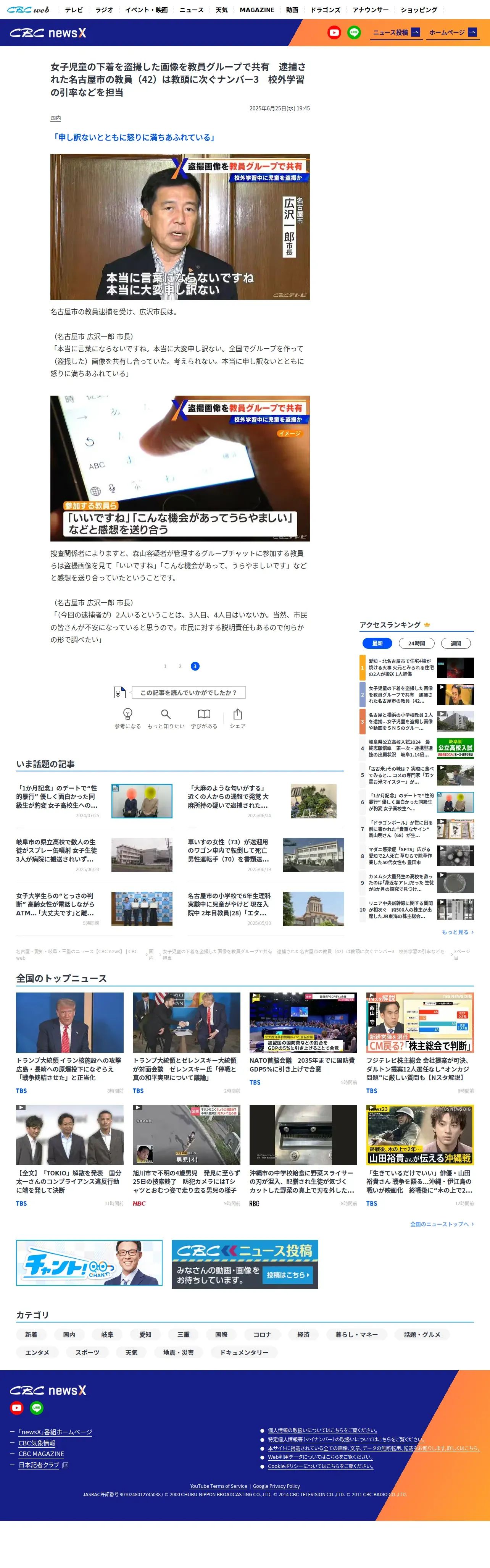Open the 女子大学生らの"とっさの判断" trending article
Viewport: 490px width, 1568px height.
click(94, 908)
